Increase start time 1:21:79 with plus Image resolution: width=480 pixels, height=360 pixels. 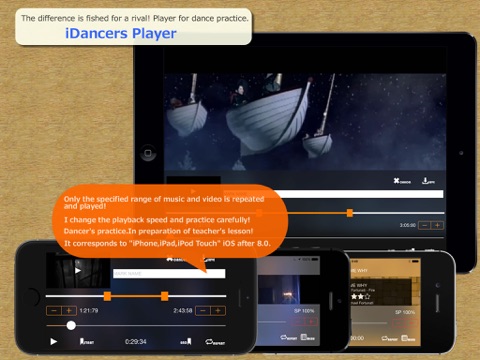coord(69,311)
